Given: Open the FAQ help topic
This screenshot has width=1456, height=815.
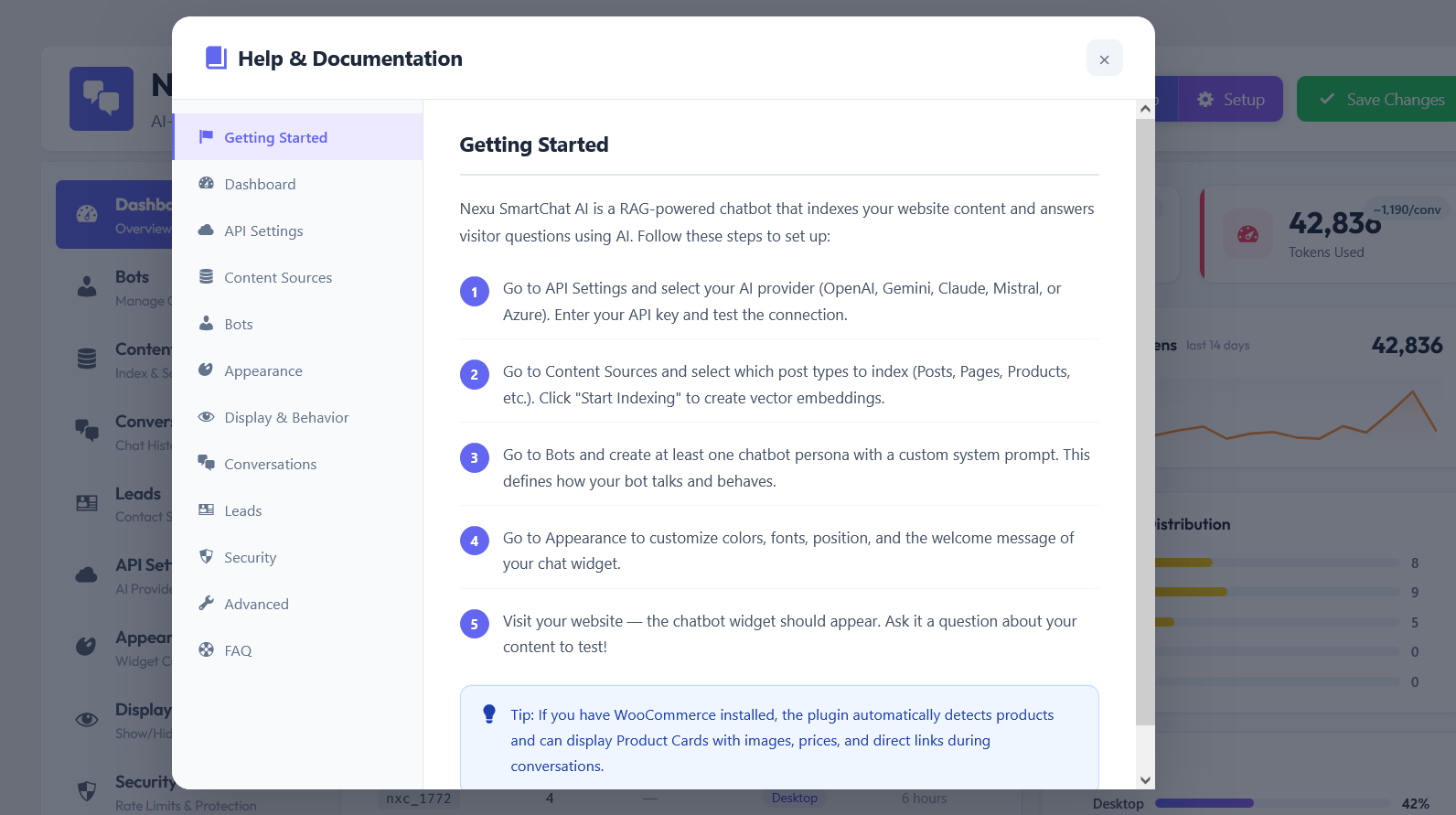Looking at the screenshot, I should [298, 650].
